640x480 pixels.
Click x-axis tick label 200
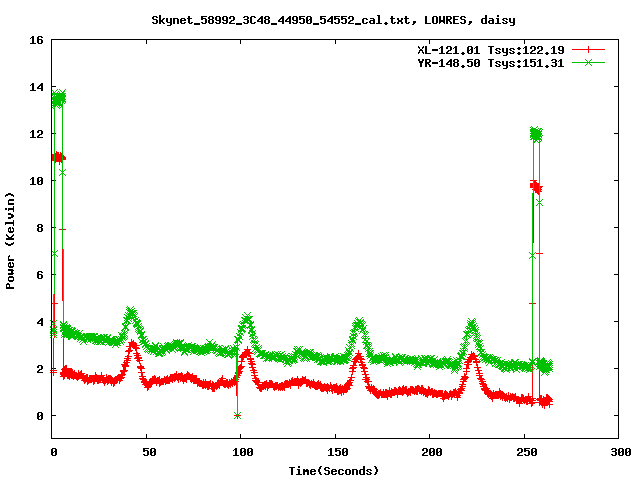pyautogui.click(x=432, y=452)
